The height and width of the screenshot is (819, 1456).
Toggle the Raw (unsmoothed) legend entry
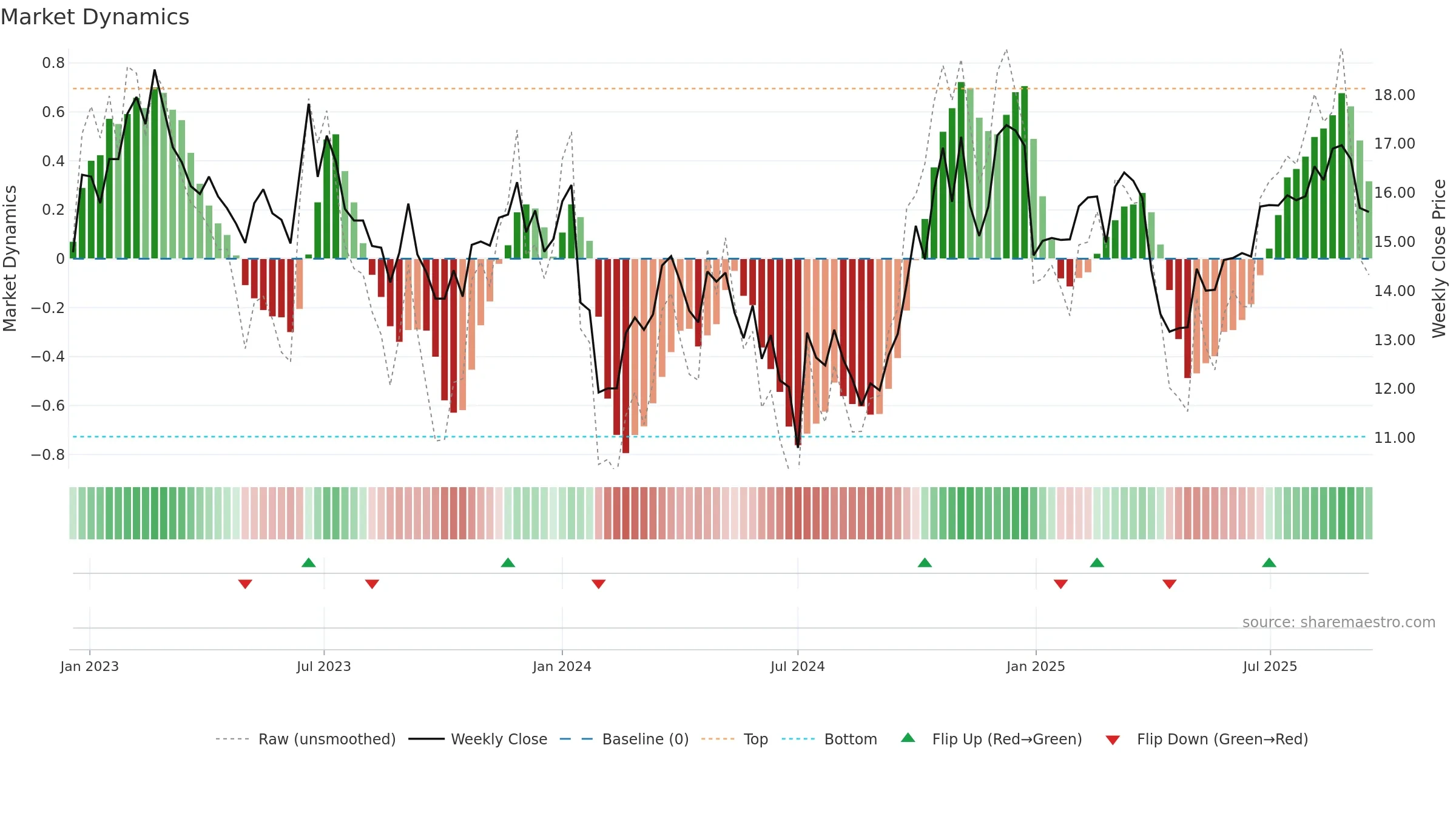click(306, 739)
